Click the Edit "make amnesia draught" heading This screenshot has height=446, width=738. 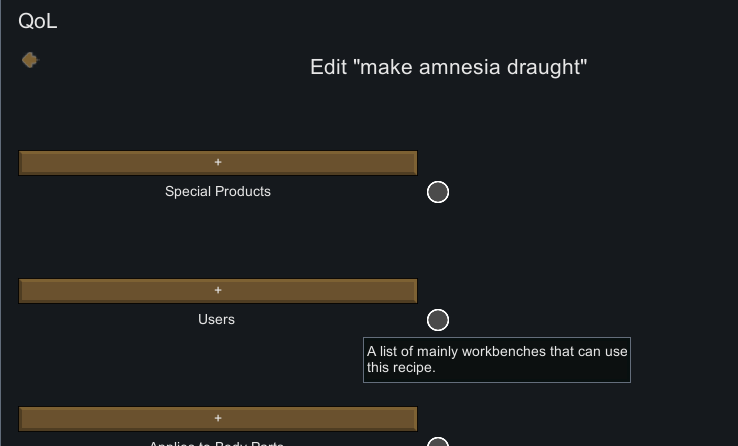coord(448,67)
